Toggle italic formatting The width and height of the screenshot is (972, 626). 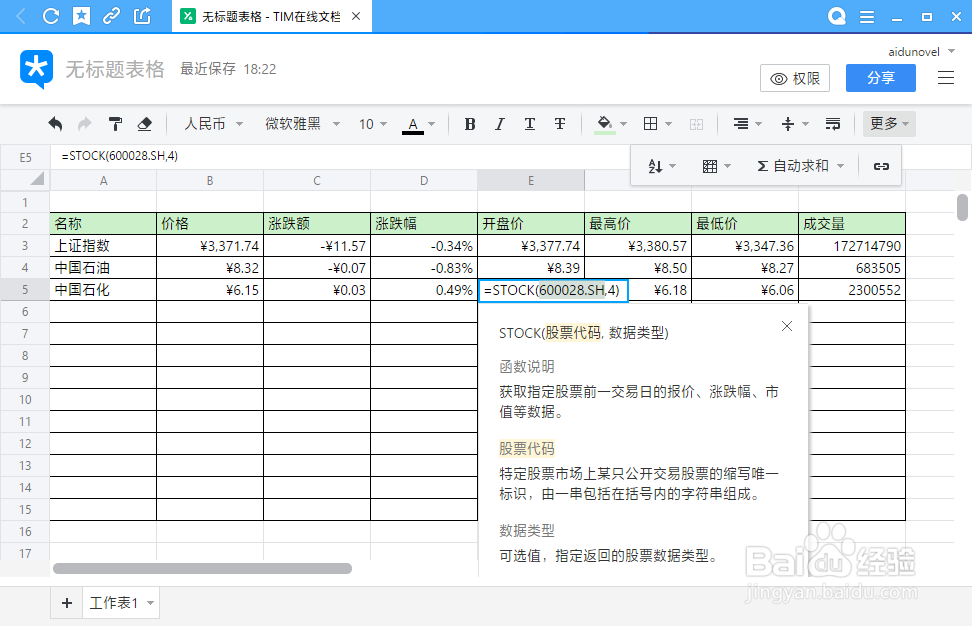point(500,124)
